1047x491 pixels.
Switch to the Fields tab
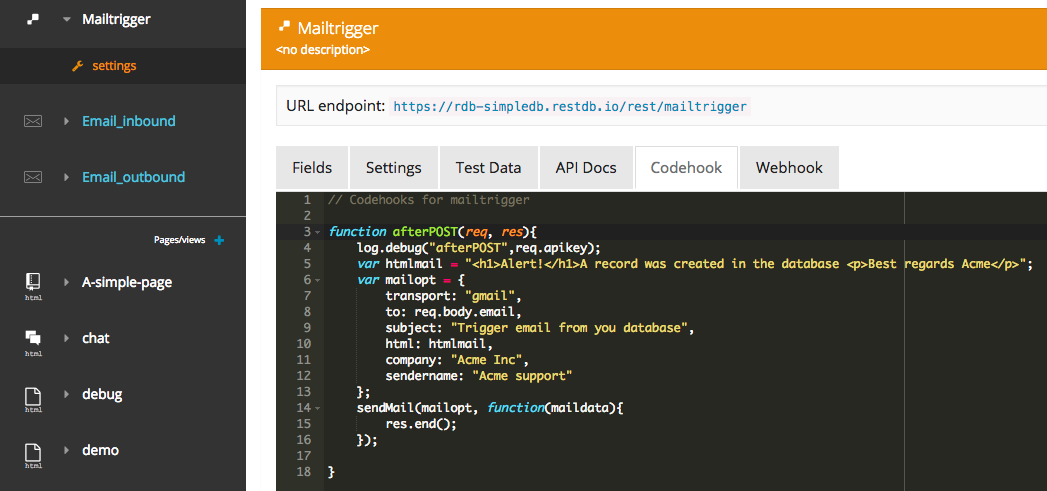(312, 168)
